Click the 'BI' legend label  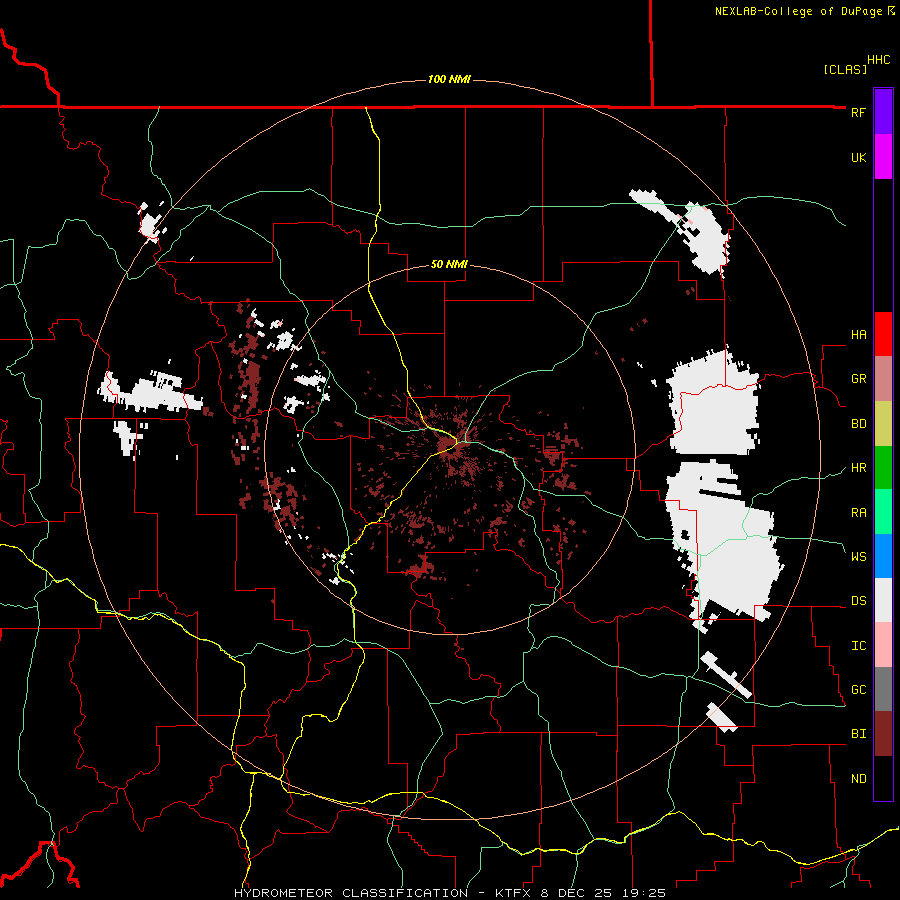858,734
